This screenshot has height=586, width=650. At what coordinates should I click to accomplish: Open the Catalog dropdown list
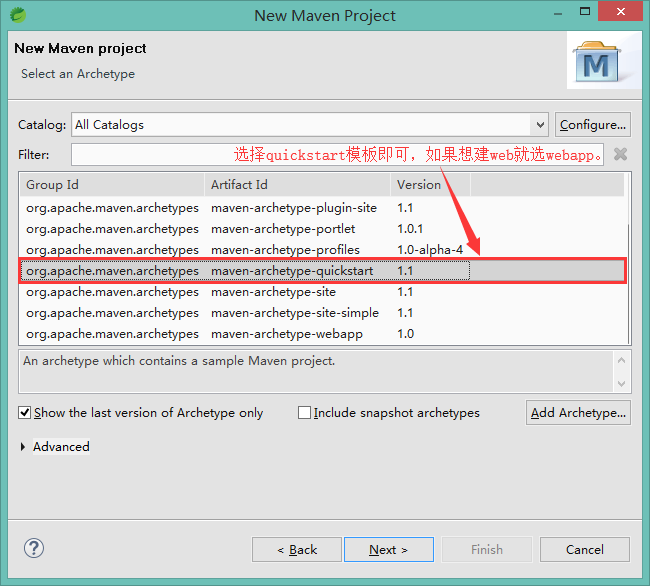540,125
